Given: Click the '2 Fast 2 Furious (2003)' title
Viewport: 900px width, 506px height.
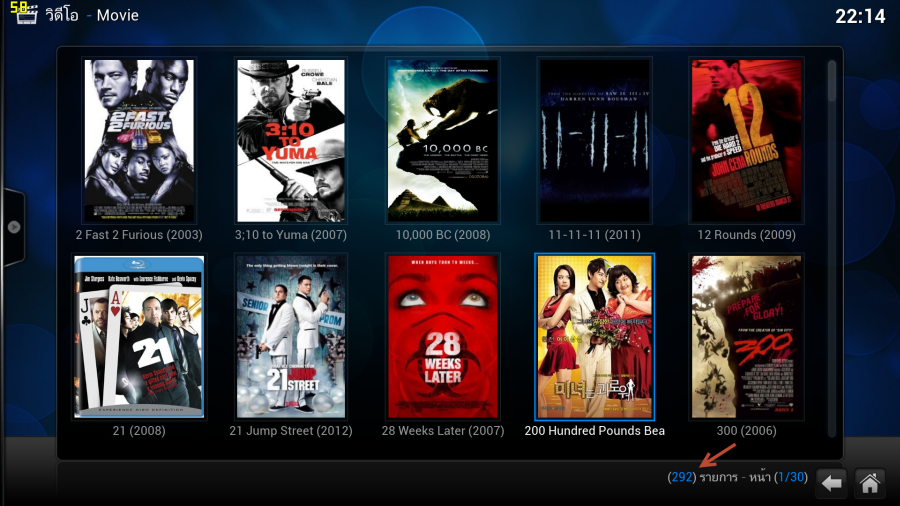Looking at the screenshot, I should click(139, 235).
